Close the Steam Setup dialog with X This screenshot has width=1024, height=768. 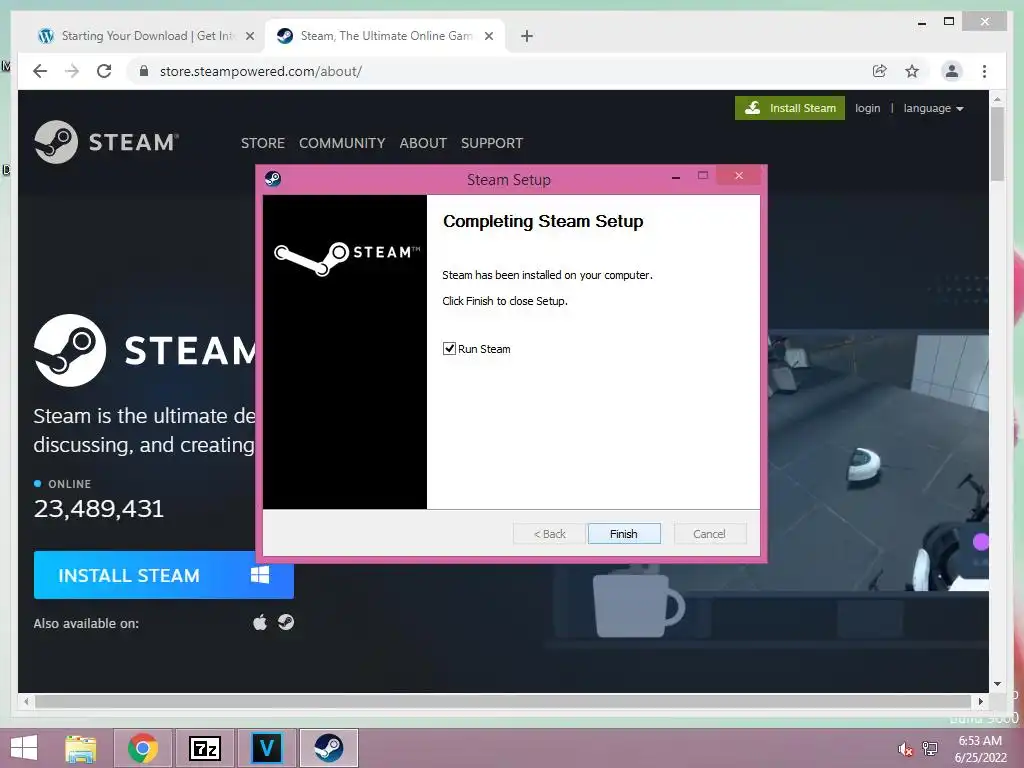click(x=739, y=175)
